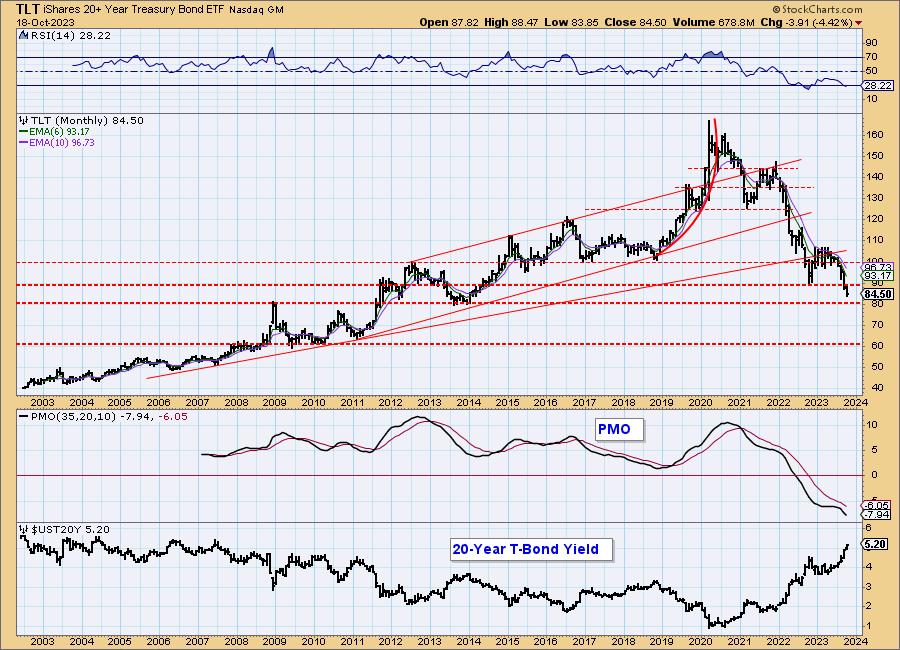Click the 1 label on the yield axis
Image resolution: width=900 pixels, height=650 pixels.
[x=869, y=626]
